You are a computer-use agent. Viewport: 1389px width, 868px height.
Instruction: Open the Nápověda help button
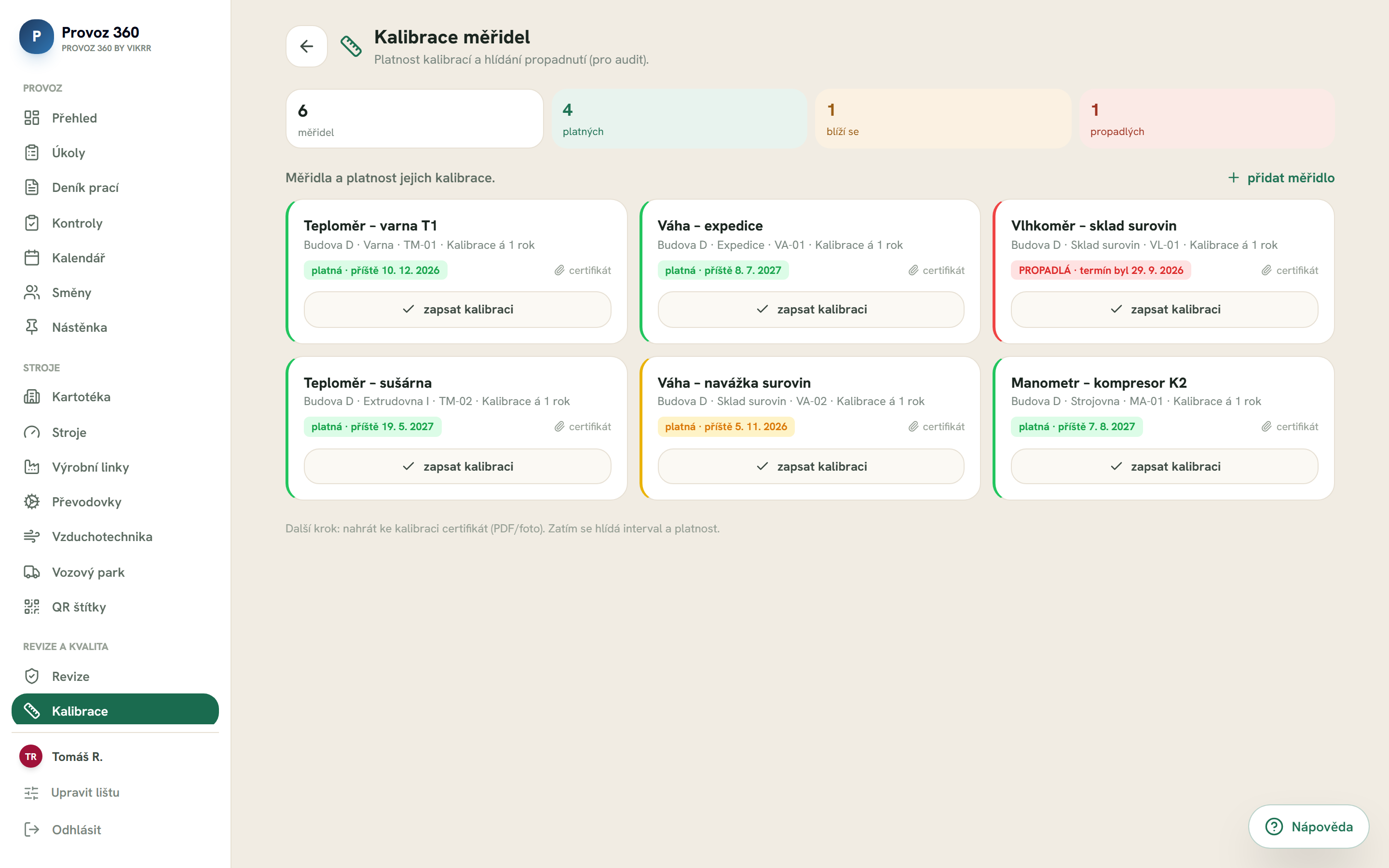1308,827
